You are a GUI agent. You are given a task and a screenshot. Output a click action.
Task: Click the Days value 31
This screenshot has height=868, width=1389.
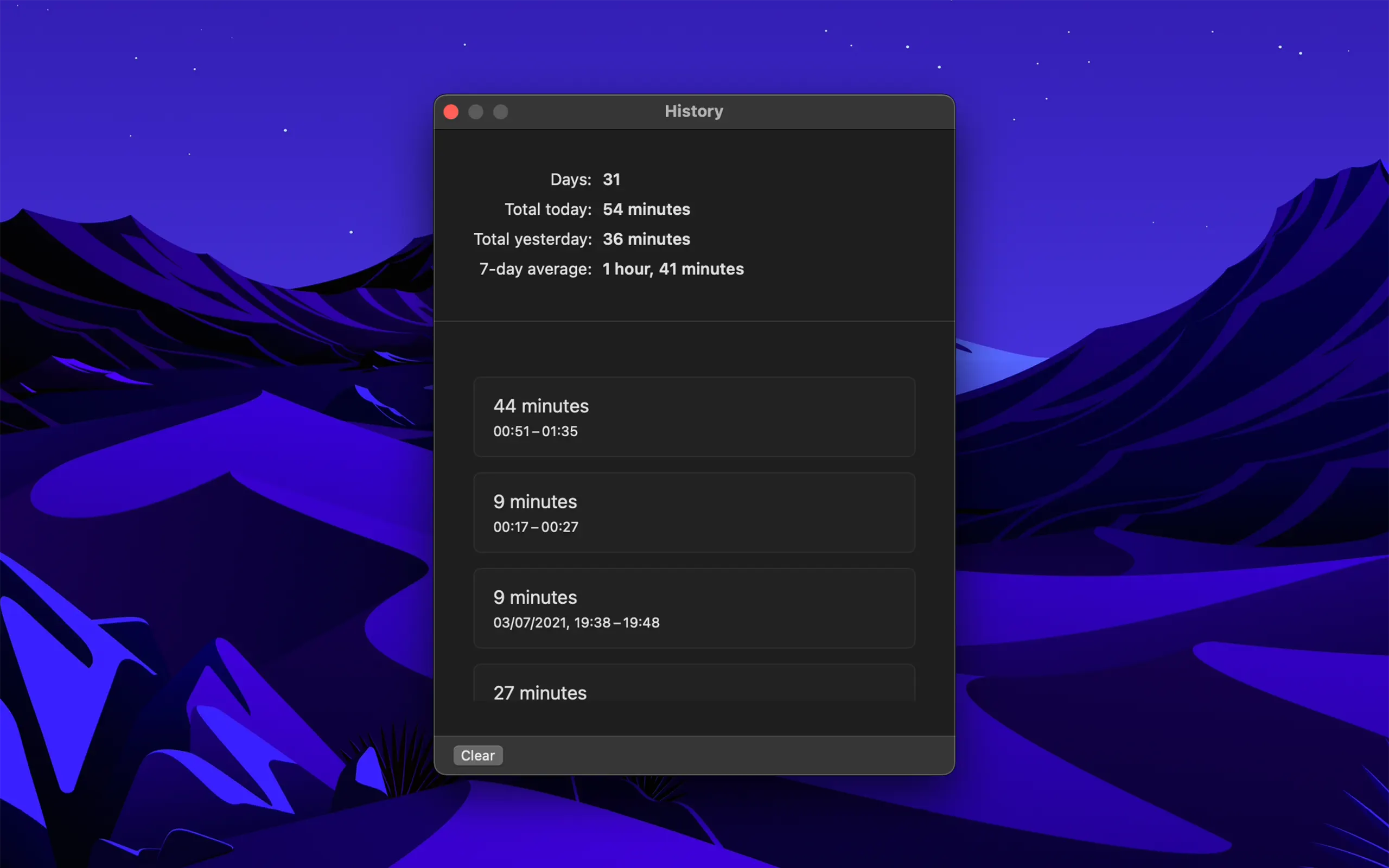click(x=611, y=180)
